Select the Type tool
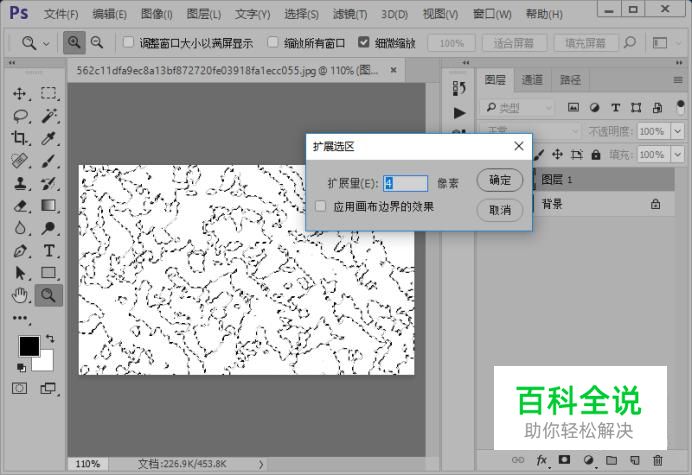 [49, 251]
